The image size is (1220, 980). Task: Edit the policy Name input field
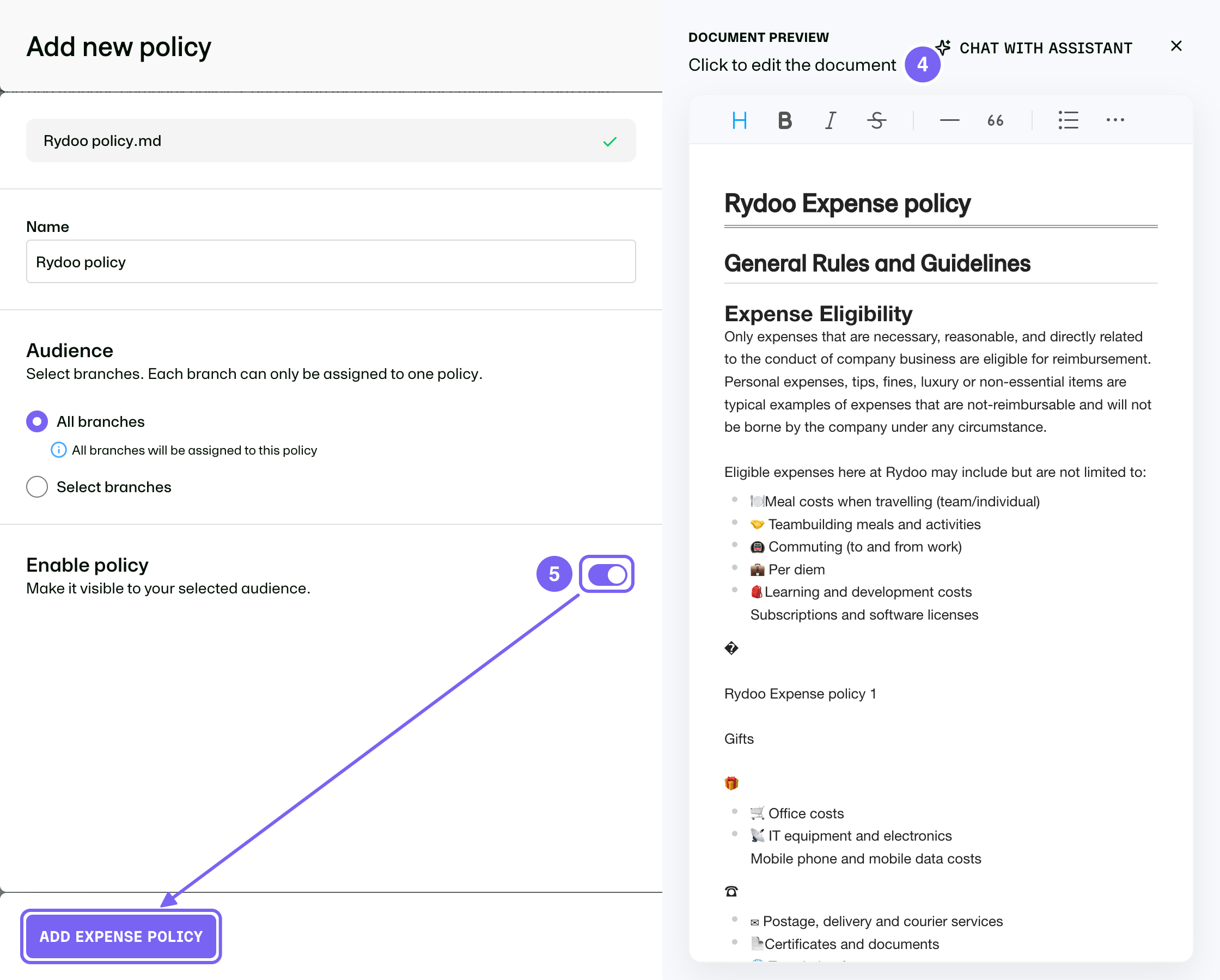tap(331, 261)
